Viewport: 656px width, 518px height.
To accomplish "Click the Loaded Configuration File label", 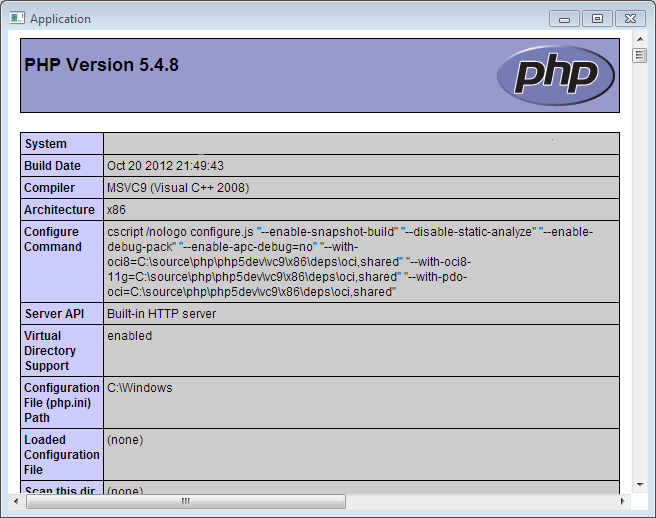I will tap(61, 455).
